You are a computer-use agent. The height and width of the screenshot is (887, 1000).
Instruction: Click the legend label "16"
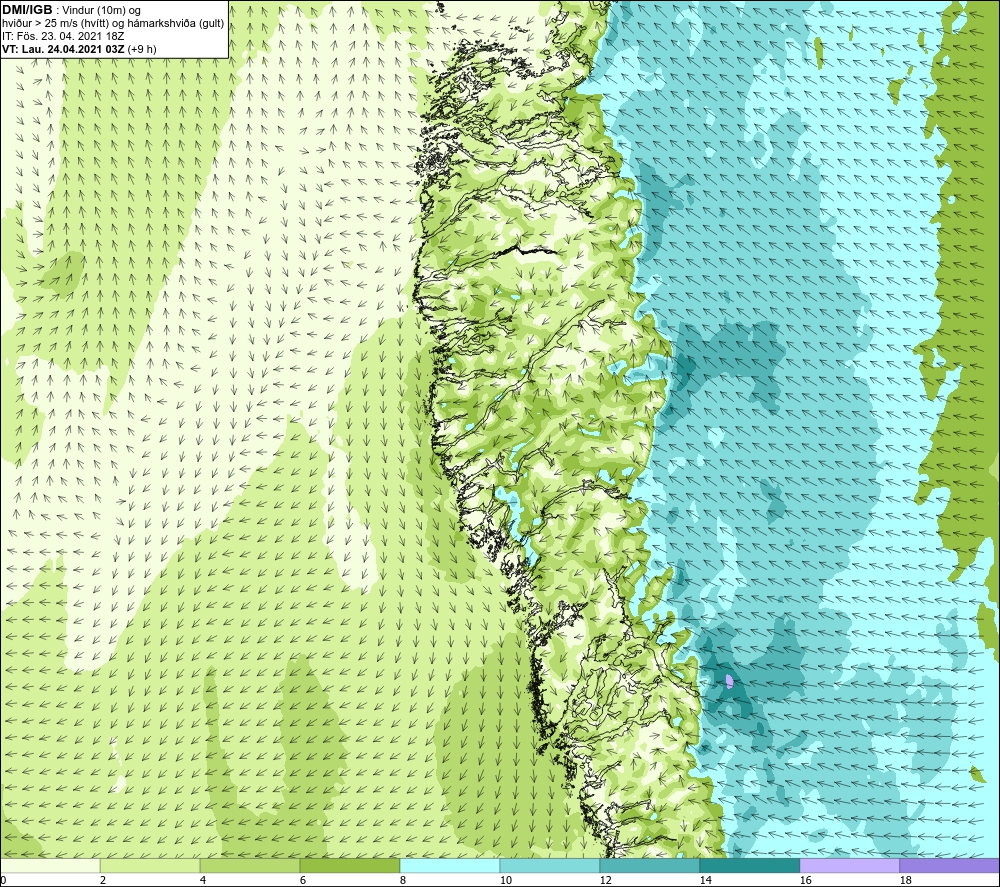point(805,881)
